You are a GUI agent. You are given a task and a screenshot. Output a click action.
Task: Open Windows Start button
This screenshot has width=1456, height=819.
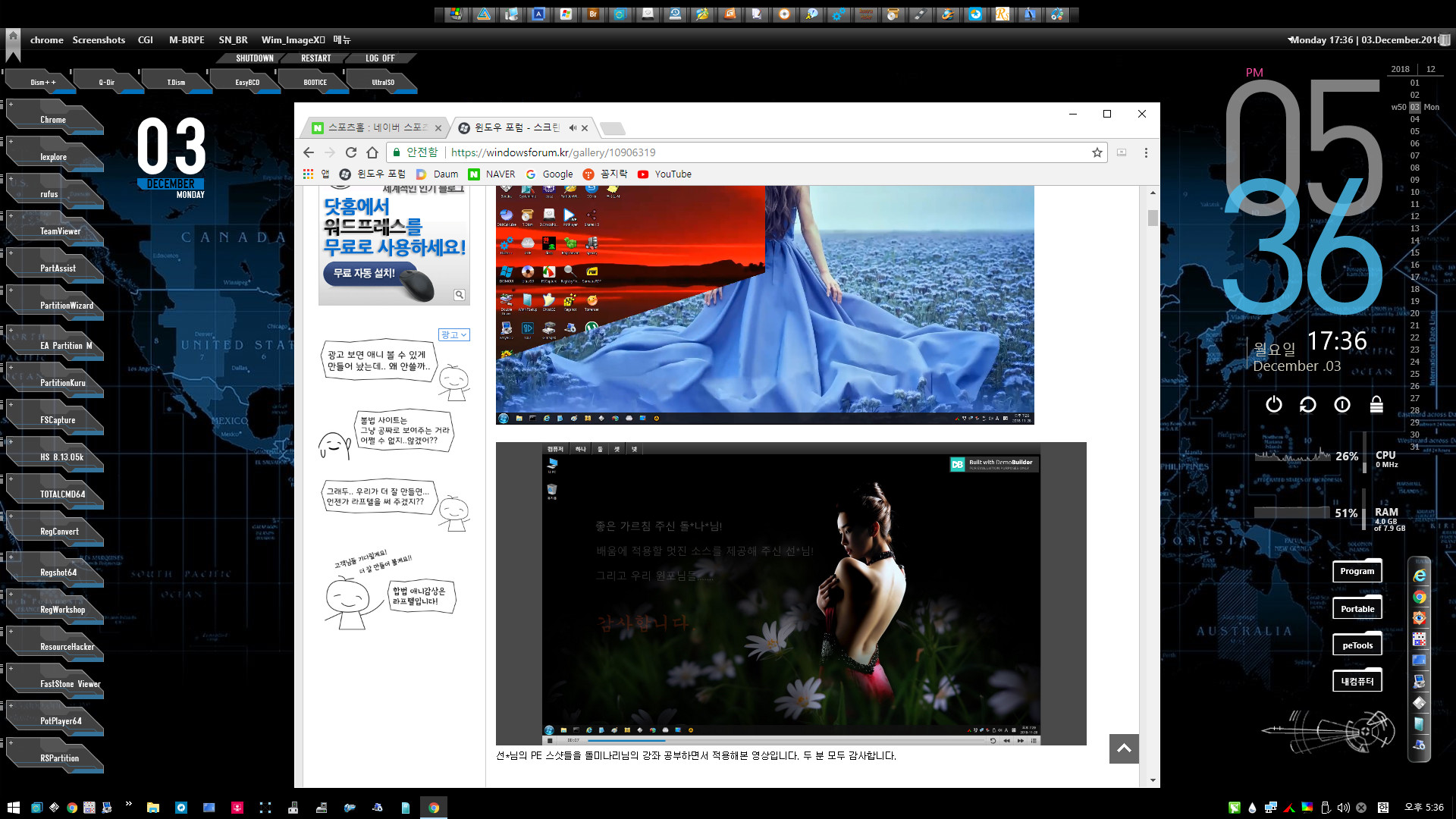pyautogui.click(x=13, y=808)
